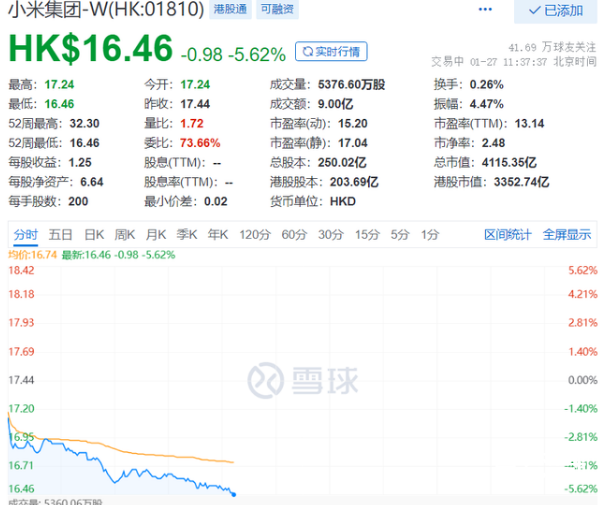610x505 pixels.
Task: Click the 市盈率(动) value 15.20
Action: [353, 123]
